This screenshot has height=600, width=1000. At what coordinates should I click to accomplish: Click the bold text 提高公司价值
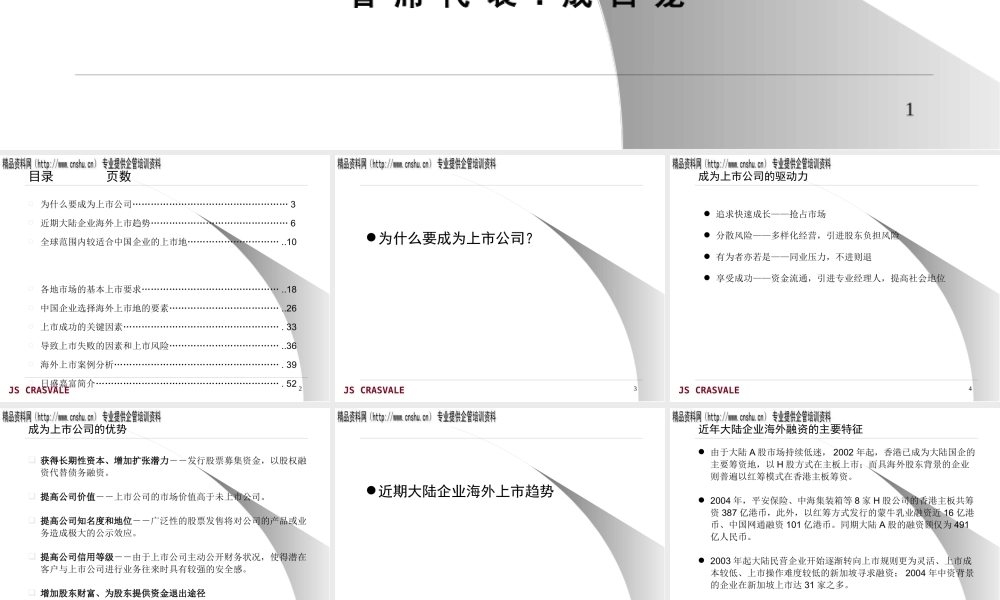[x=68, y=497]
